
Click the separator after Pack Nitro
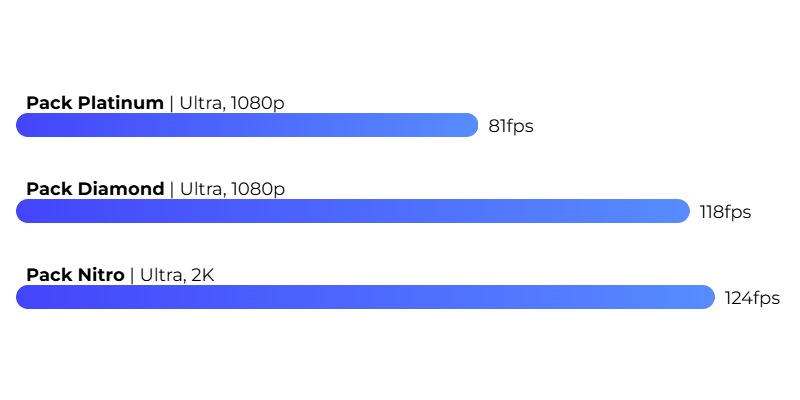tap(132, 276)
